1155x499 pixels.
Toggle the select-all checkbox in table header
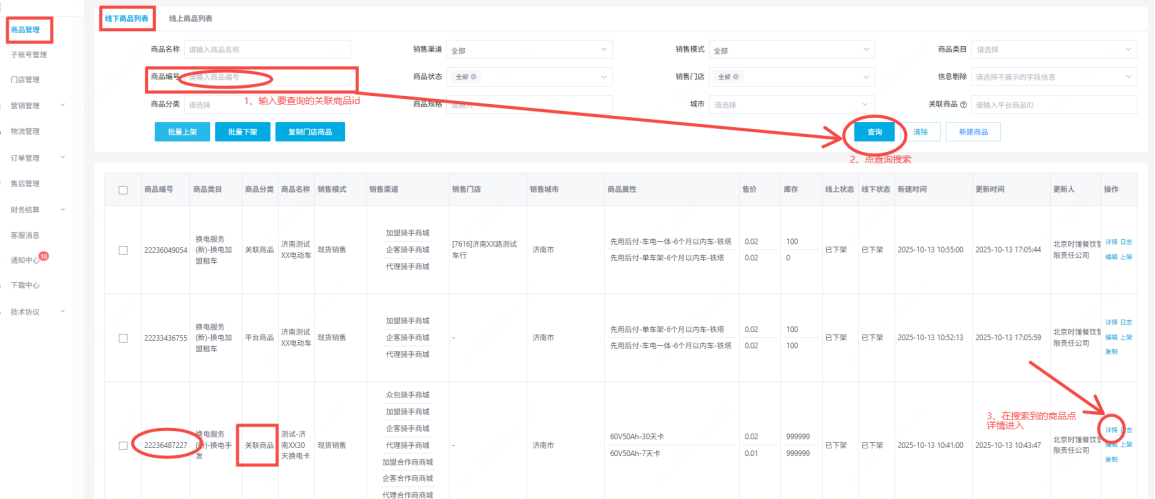pos(123,190)
